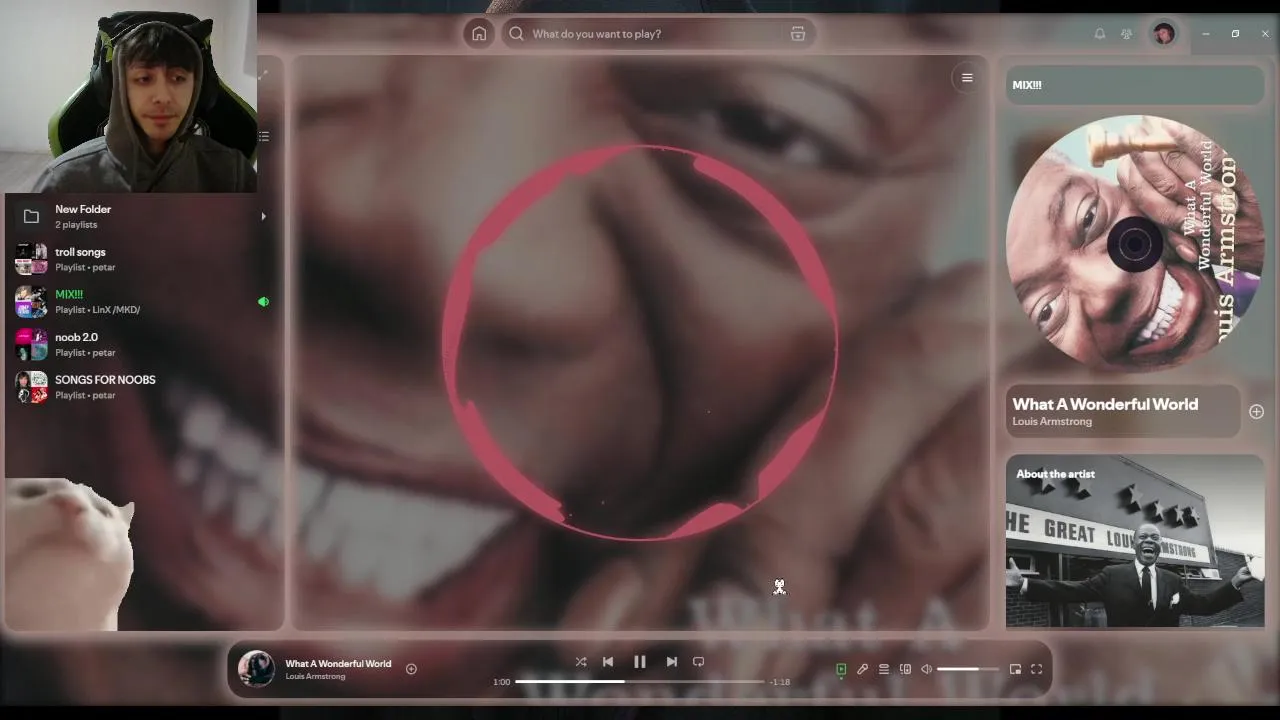Open Louis Armstrong artist link in the right panel
Viewport: 1280px width, 720px height.
[1052, 422]
